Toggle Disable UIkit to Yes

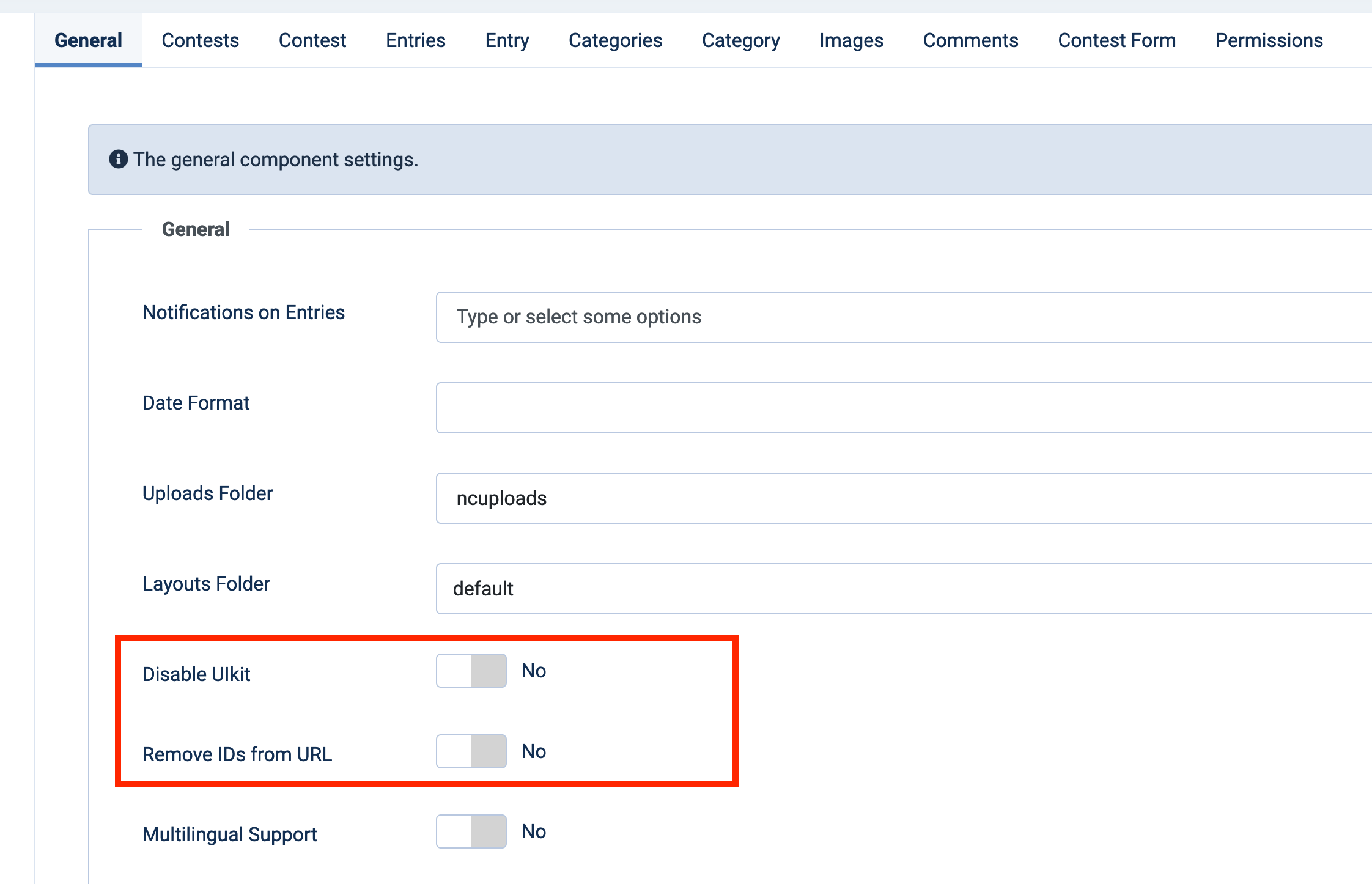471,670
